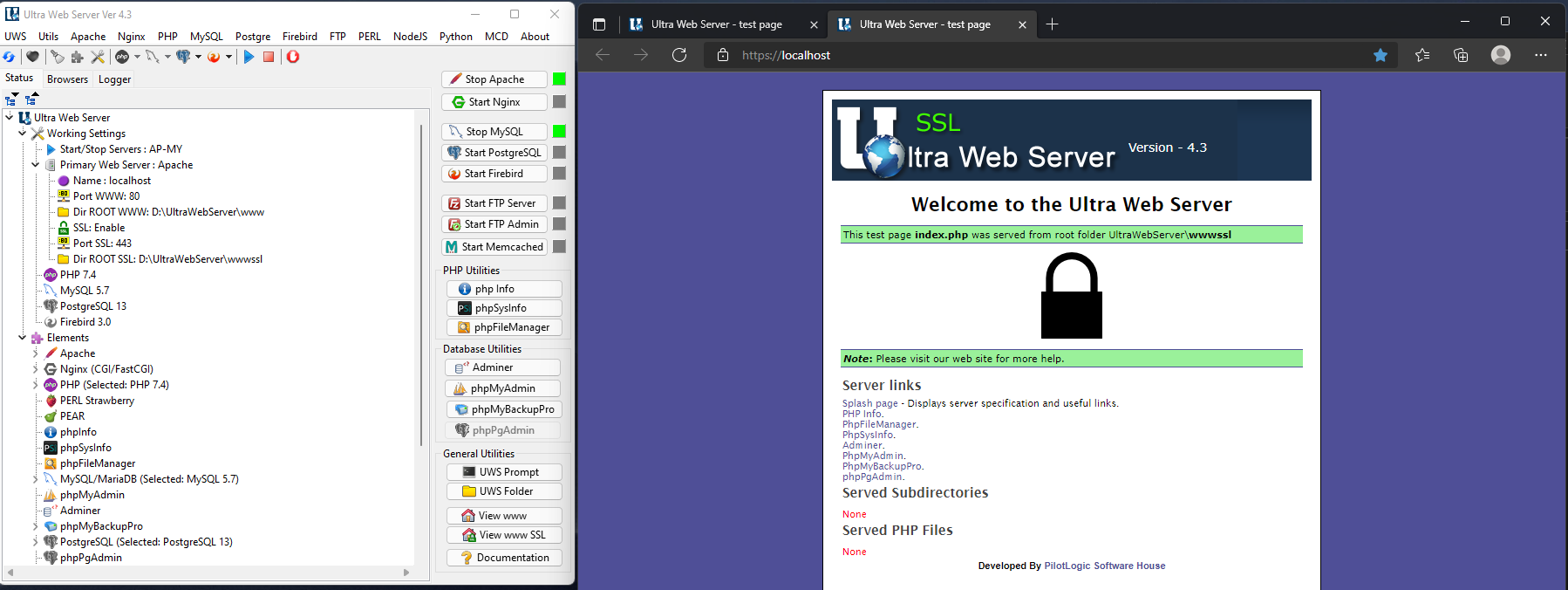Viewport: 1568px width, 590px height.
Task: Click the Start Memcached button
Action: pyautogui.click(x=494, y=246)
